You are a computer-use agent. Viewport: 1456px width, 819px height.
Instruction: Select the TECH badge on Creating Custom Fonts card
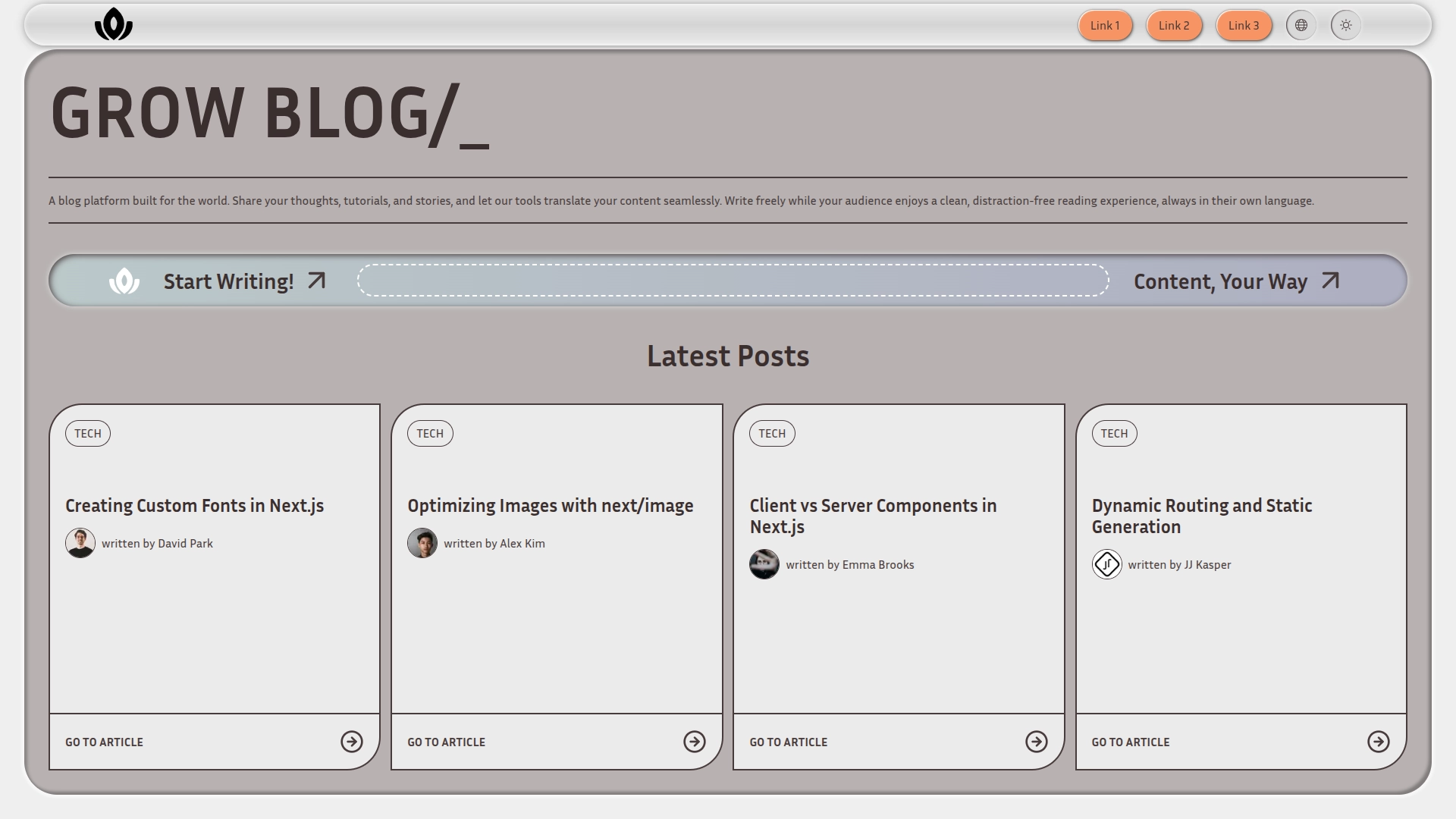87,433
